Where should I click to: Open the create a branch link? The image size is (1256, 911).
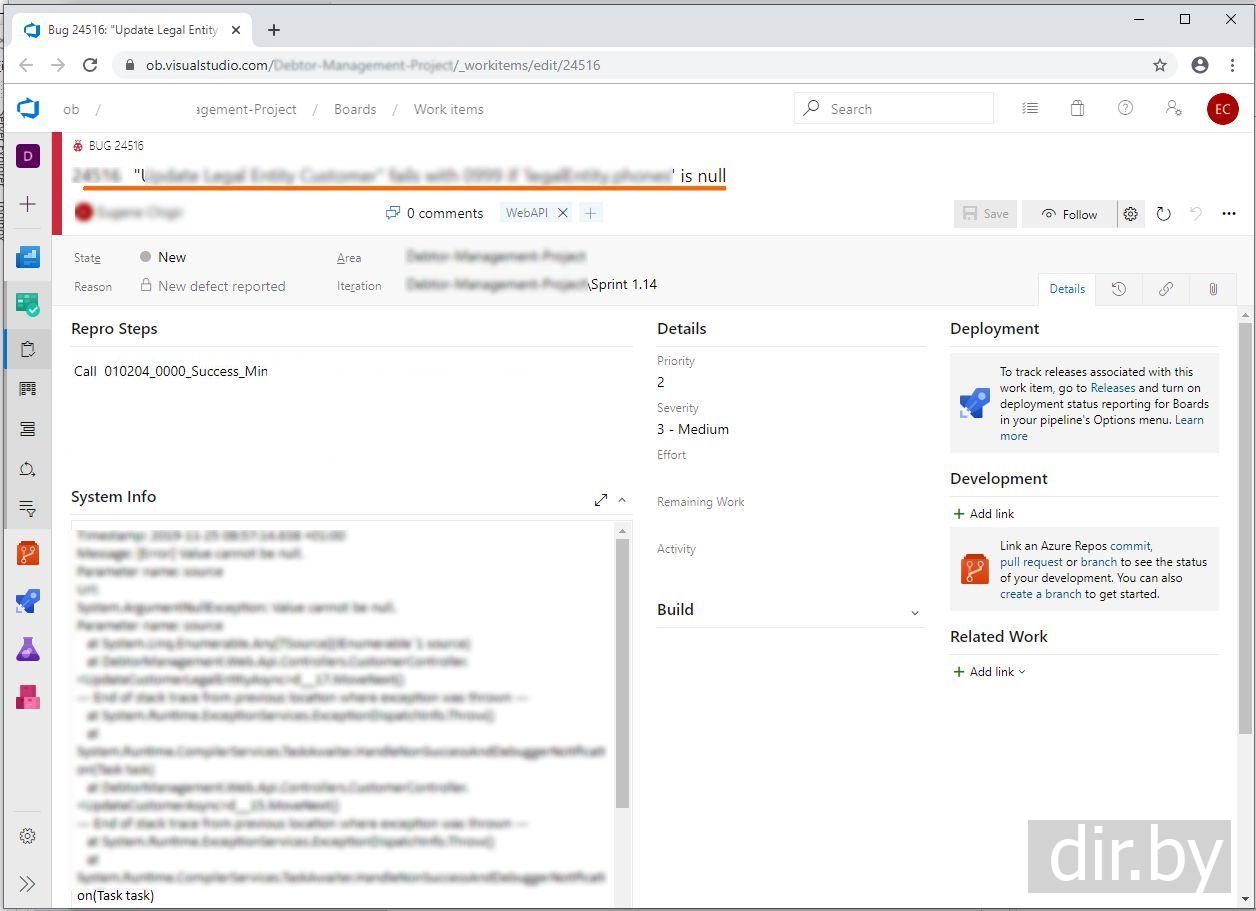coord(1041,594)
